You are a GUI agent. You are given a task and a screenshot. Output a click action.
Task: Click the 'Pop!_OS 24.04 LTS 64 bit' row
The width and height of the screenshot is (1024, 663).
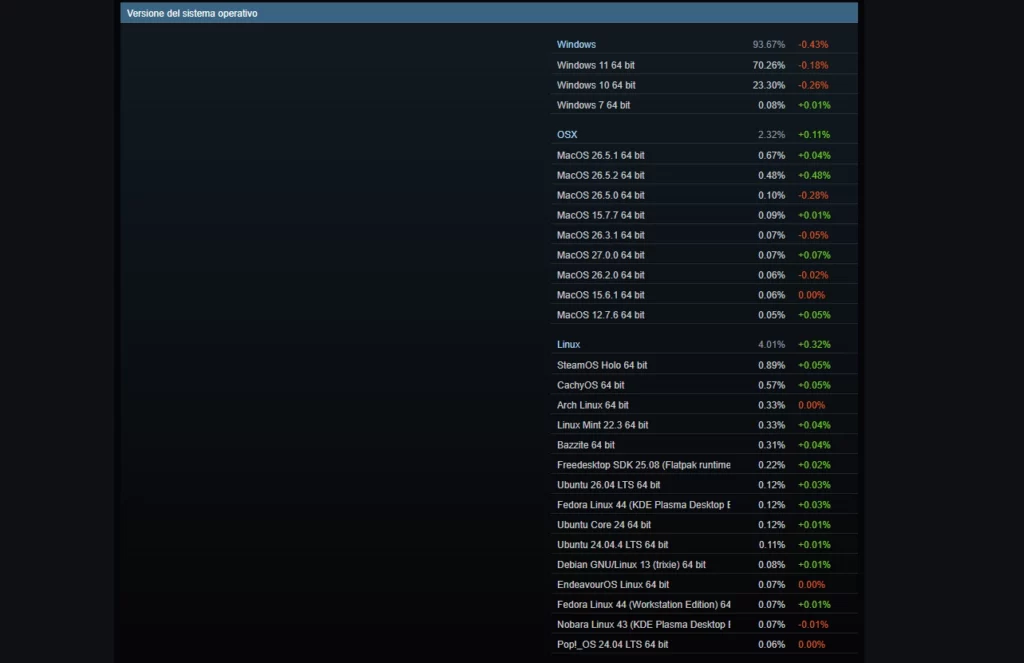(704, 644)
